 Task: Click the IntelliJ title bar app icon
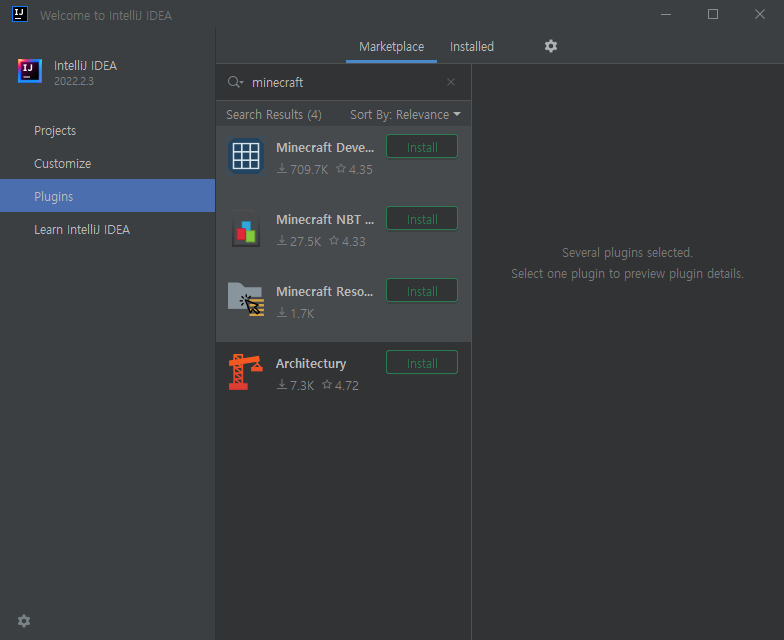(x=20, y=14)
